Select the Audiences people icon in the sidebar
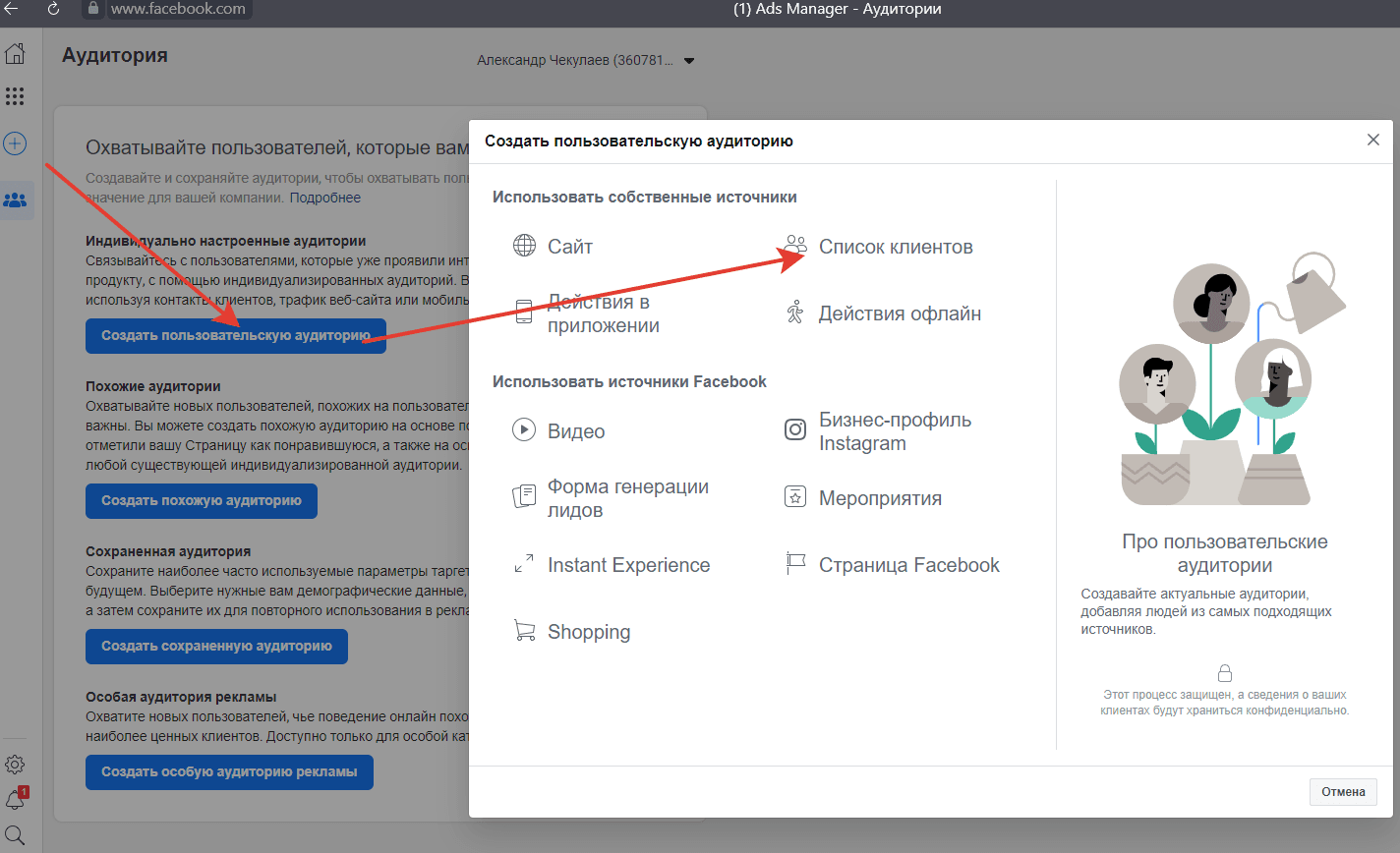The width and height of the screenshot is (1400, 853). tap(16, 200)
